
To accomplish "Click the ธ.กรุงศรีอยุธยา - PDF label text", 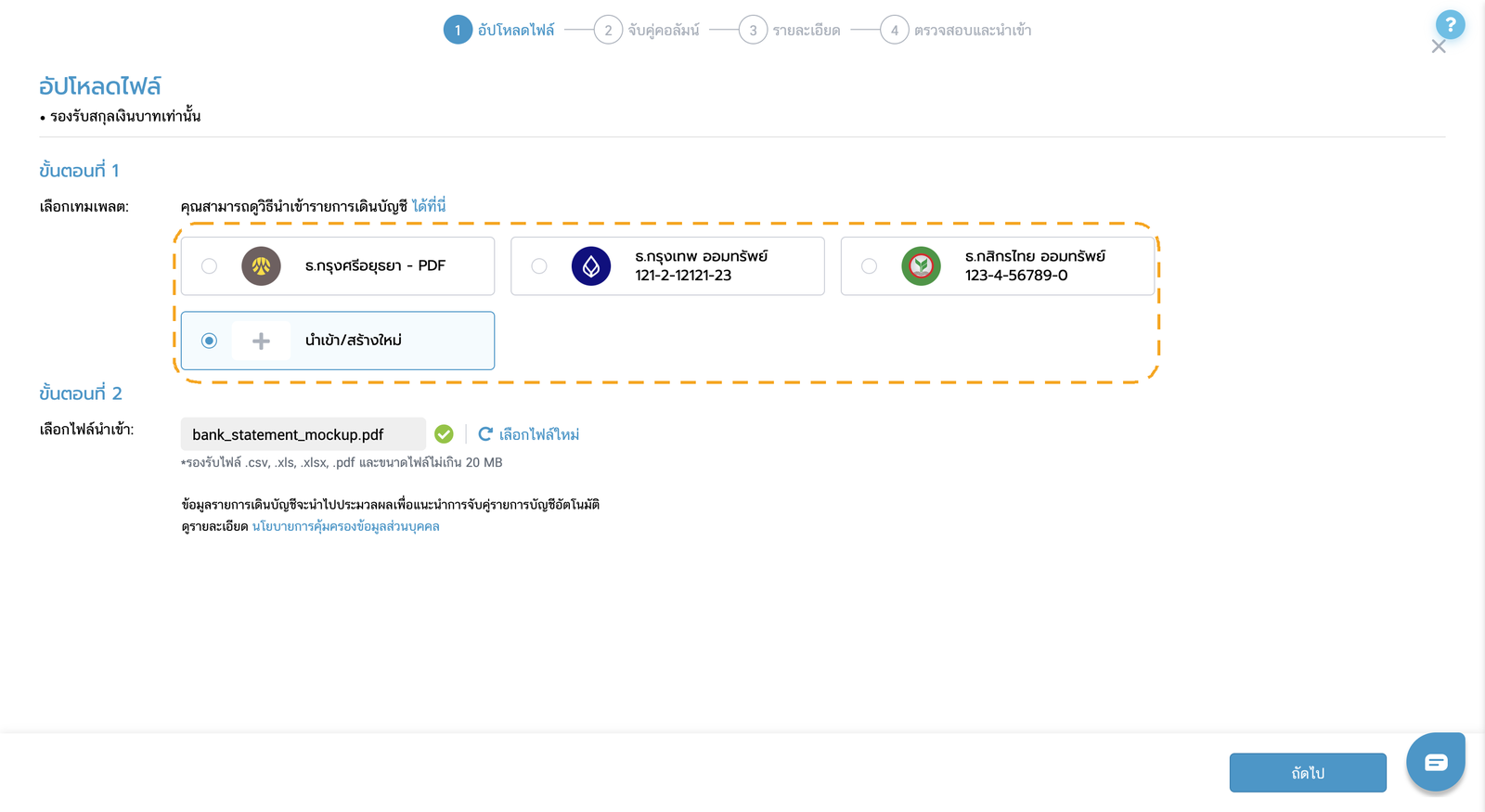I will pos(375,266).
